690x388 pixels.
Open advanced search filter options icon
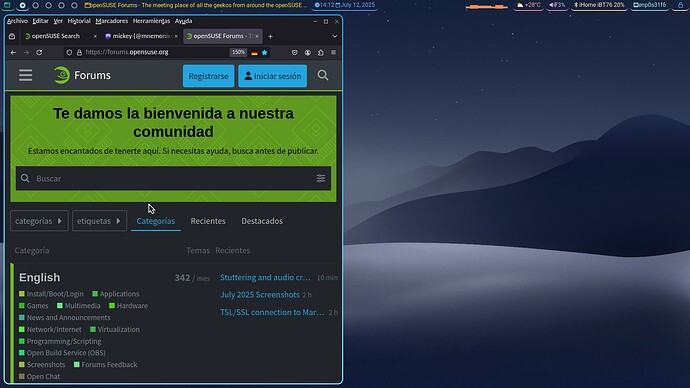pos(321,178)
